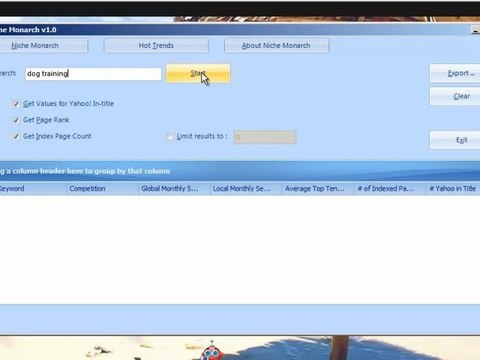Toggle Get Index Page Count checkbox
Screen dimensions: 480x360
coord(16,136)
